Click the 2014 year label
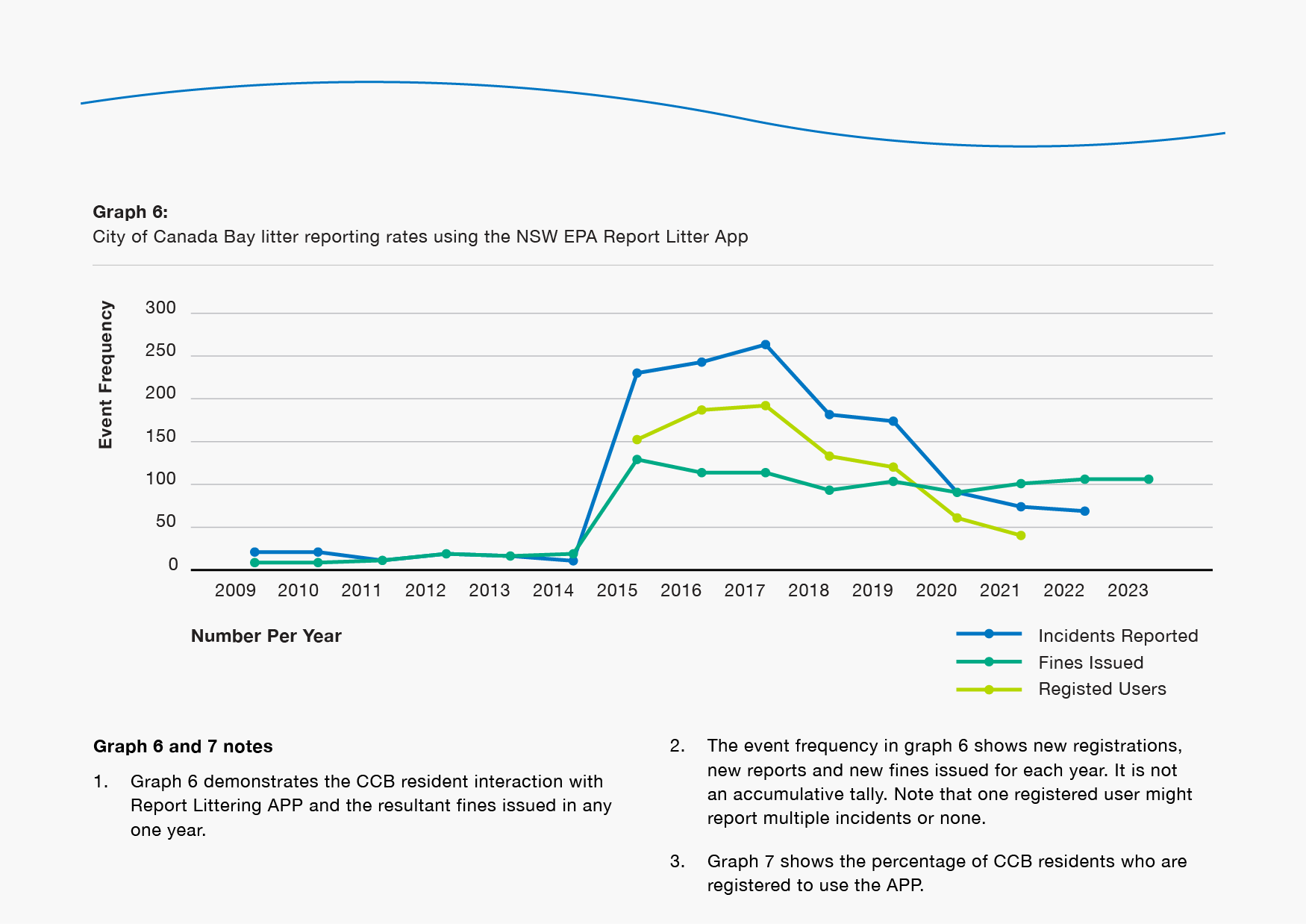Screen dimensions: 1306x924 (x=553, y=590)
